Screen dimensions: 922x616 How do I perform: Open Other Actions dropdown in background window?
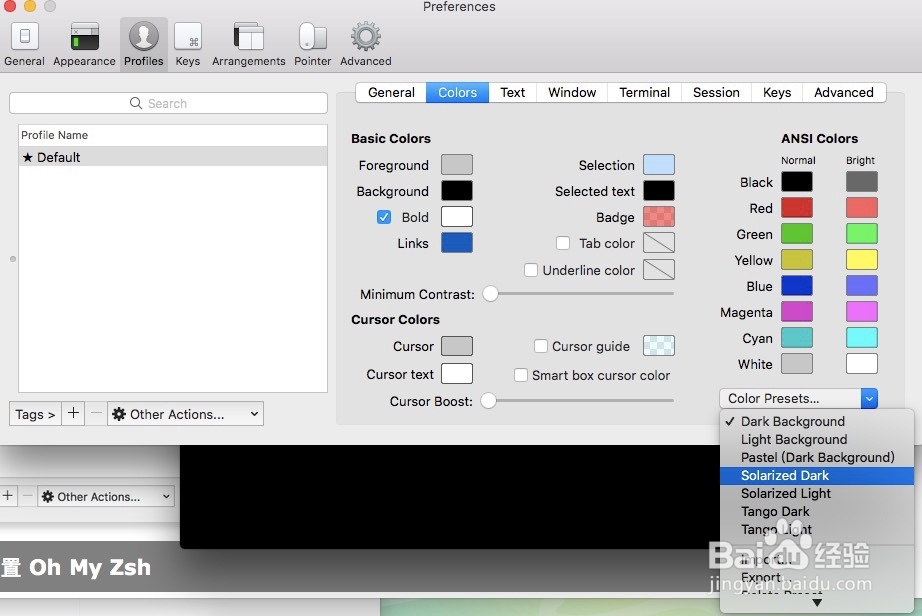coord(106,496)
